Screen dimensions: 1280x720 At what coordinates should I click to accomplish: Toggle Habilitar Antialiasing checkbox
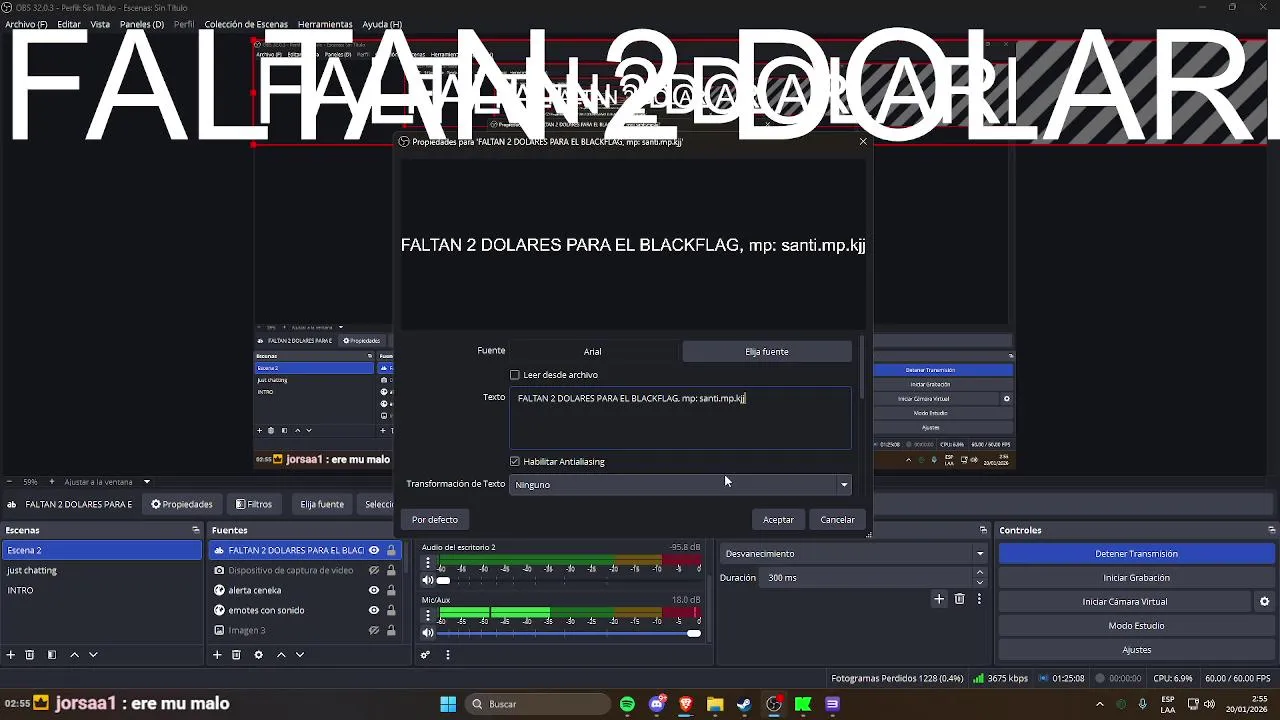coord(515,462)
